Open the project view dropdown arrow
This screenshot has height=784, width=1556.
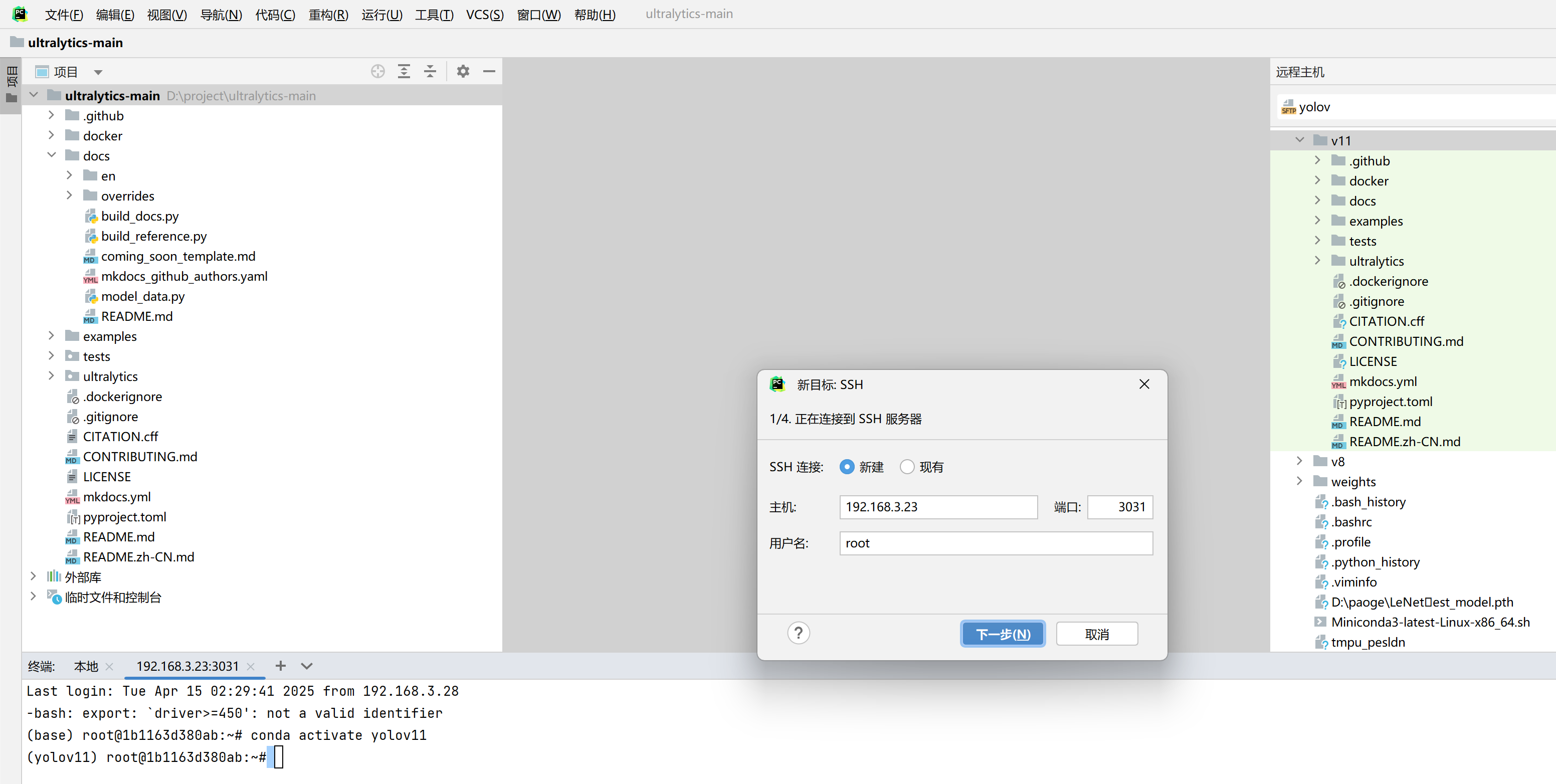(x=98, y=71)
